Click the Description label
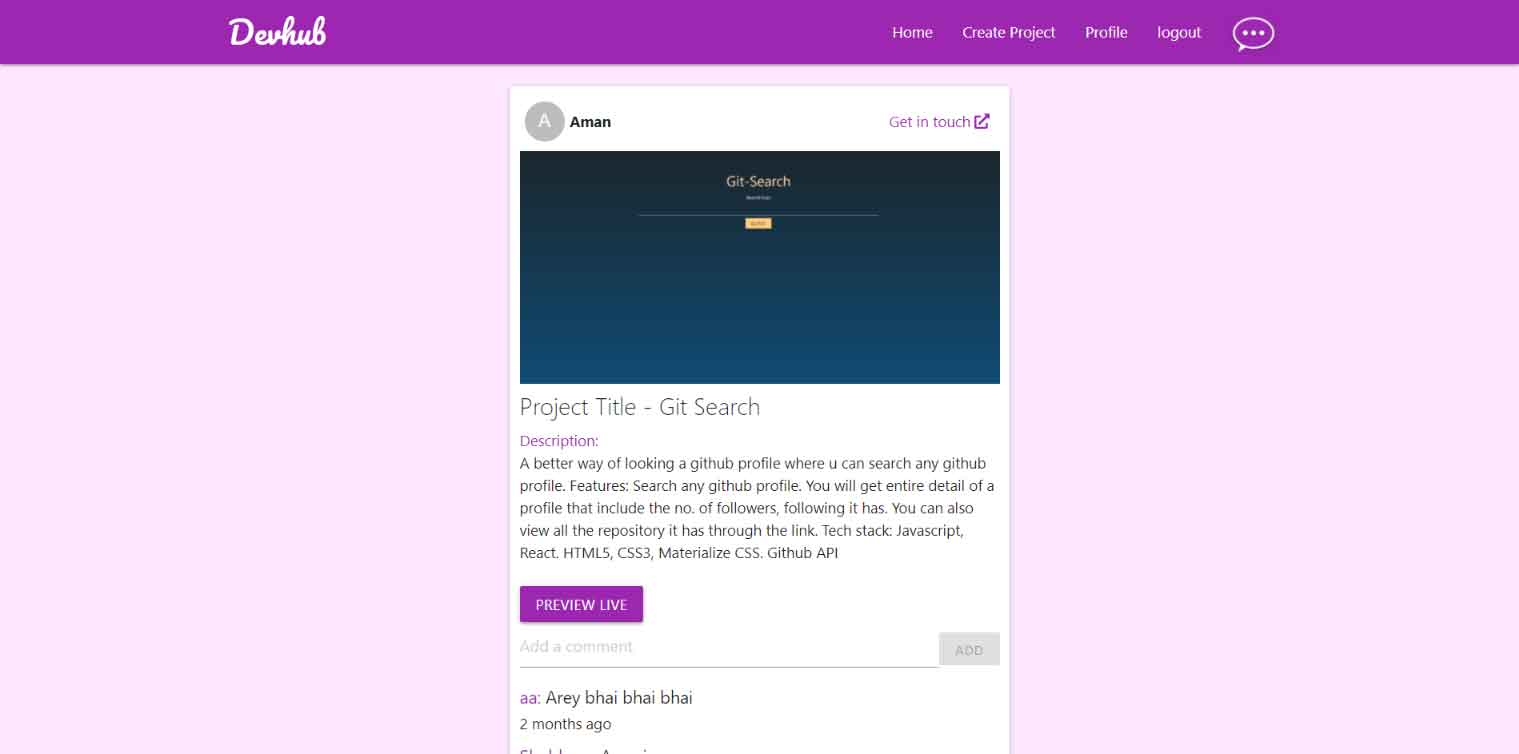Image resolution: width=1519 pixels, height=754 pixels. pos(559,441)
